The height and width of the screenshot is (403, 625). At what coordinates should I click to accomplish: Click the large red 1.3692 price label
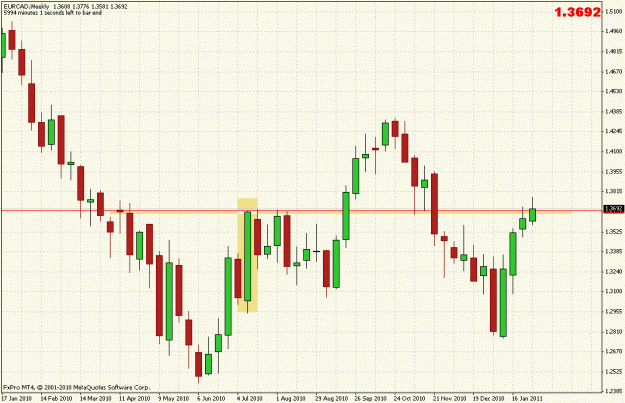[x=577, y=12]
